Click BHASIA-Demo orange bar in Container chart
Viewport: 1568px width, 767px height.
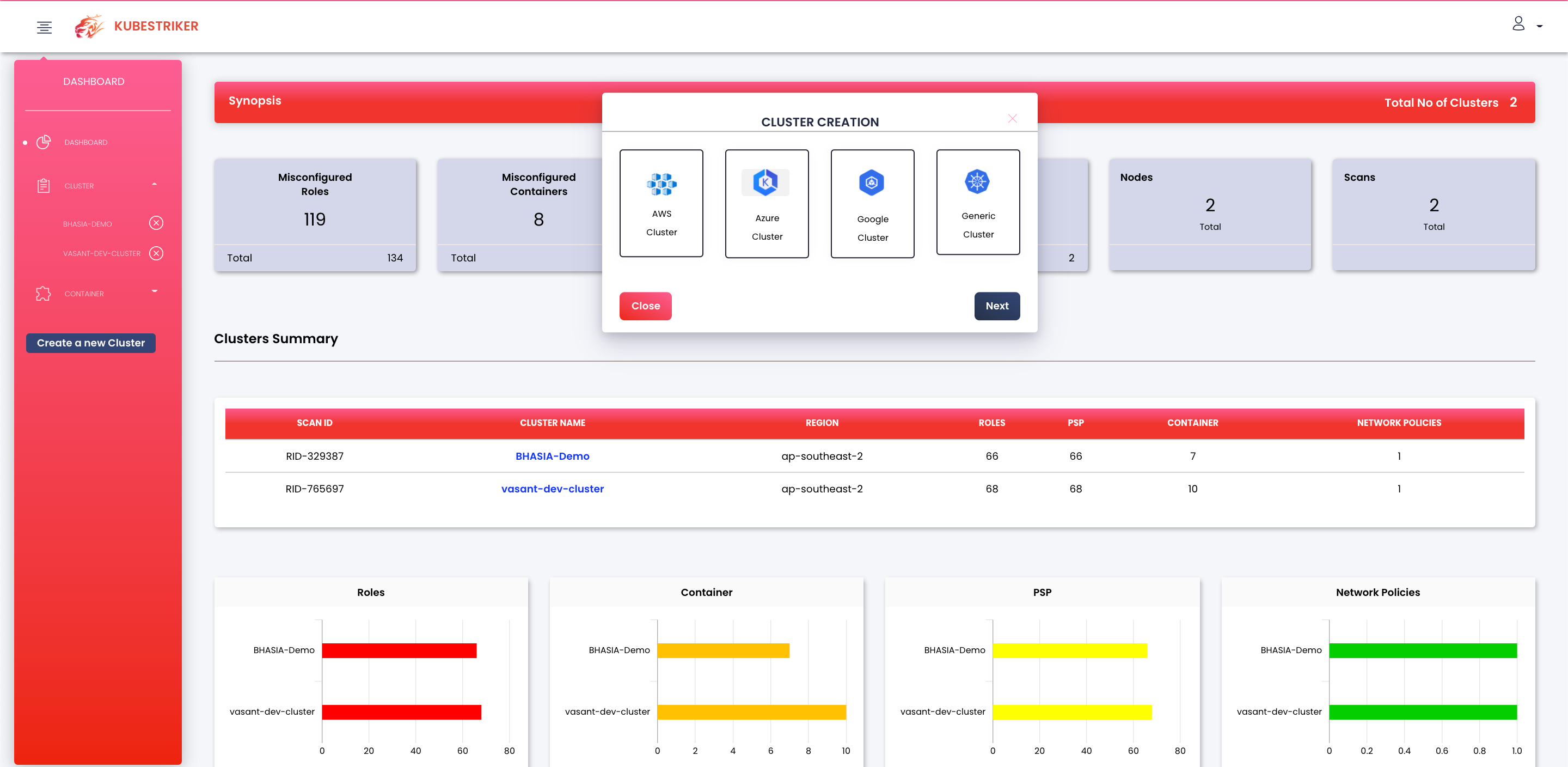[x=723, y=650]
